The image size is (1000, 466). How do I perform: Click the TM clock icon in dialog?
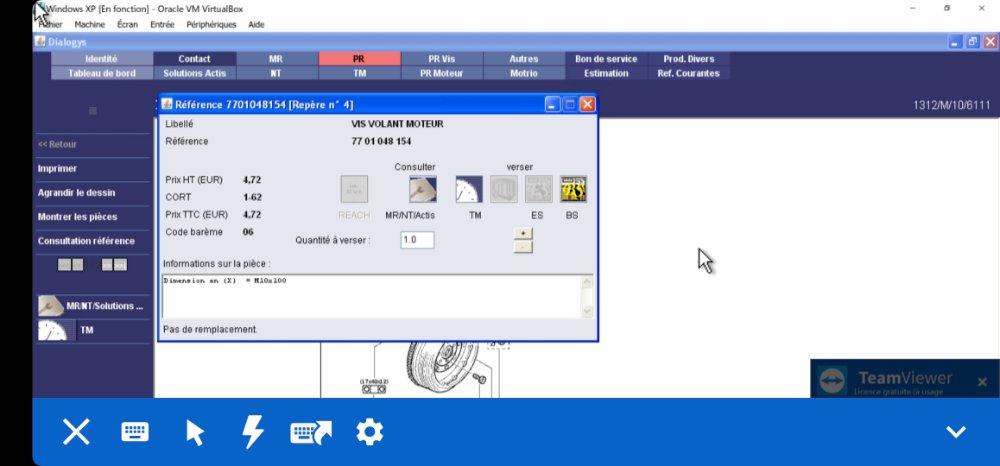[x=469, y=189]
